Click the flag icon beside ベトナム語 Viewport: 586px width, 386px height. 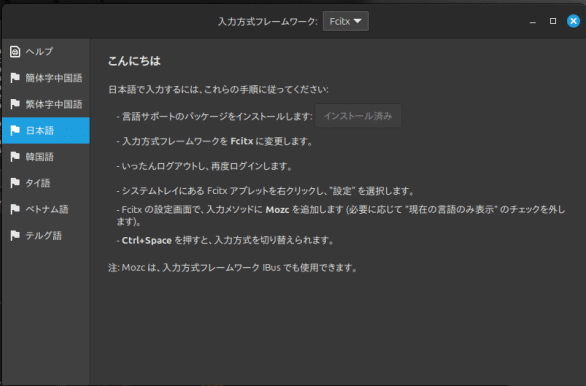(x=15, y=209)
